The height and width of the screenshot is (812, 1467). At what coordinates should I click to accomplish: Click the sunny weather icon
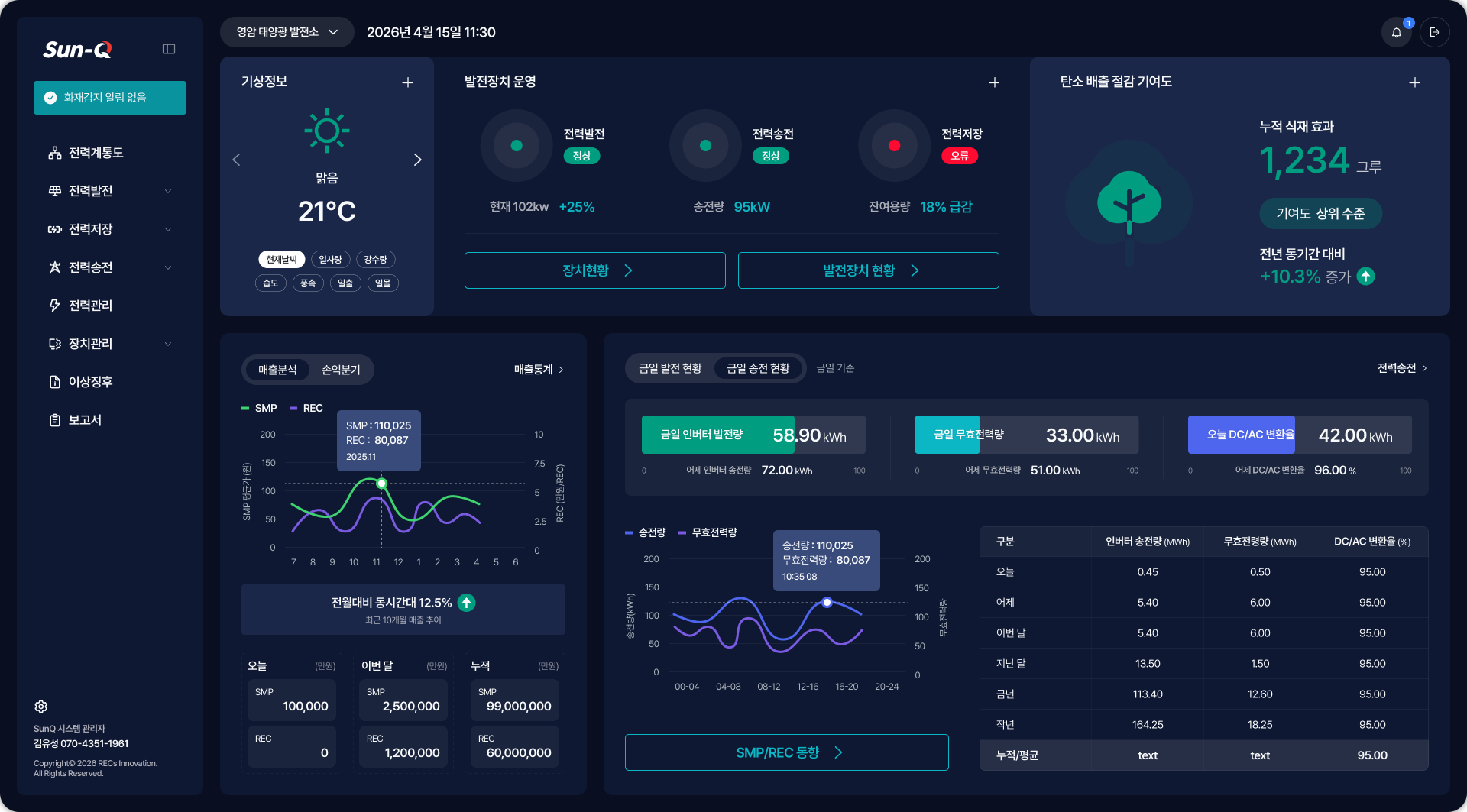click(327, 131)
